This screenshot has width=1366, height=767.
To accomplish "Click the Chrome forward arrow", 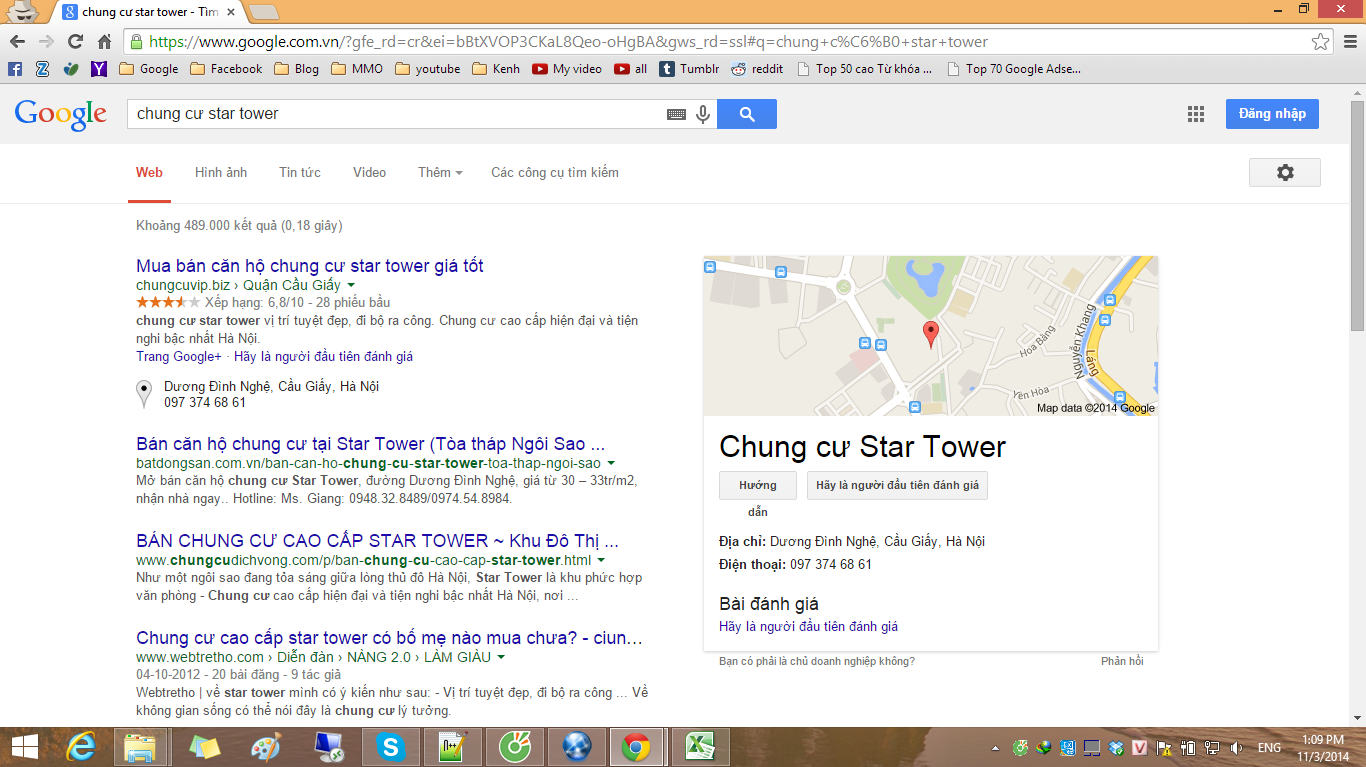I will pyautogui.click(x=46, y=42).
